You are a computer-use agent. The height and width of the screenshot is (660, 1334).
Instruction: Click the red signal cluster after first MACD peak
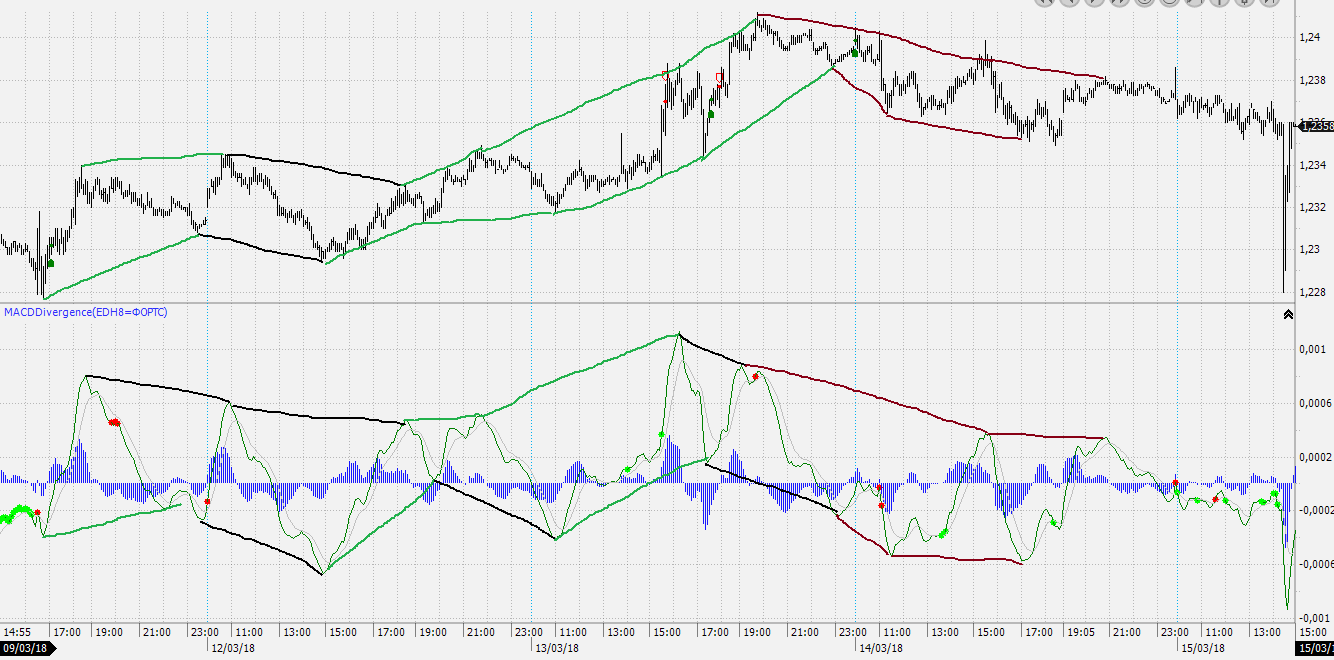click(114, 423)
